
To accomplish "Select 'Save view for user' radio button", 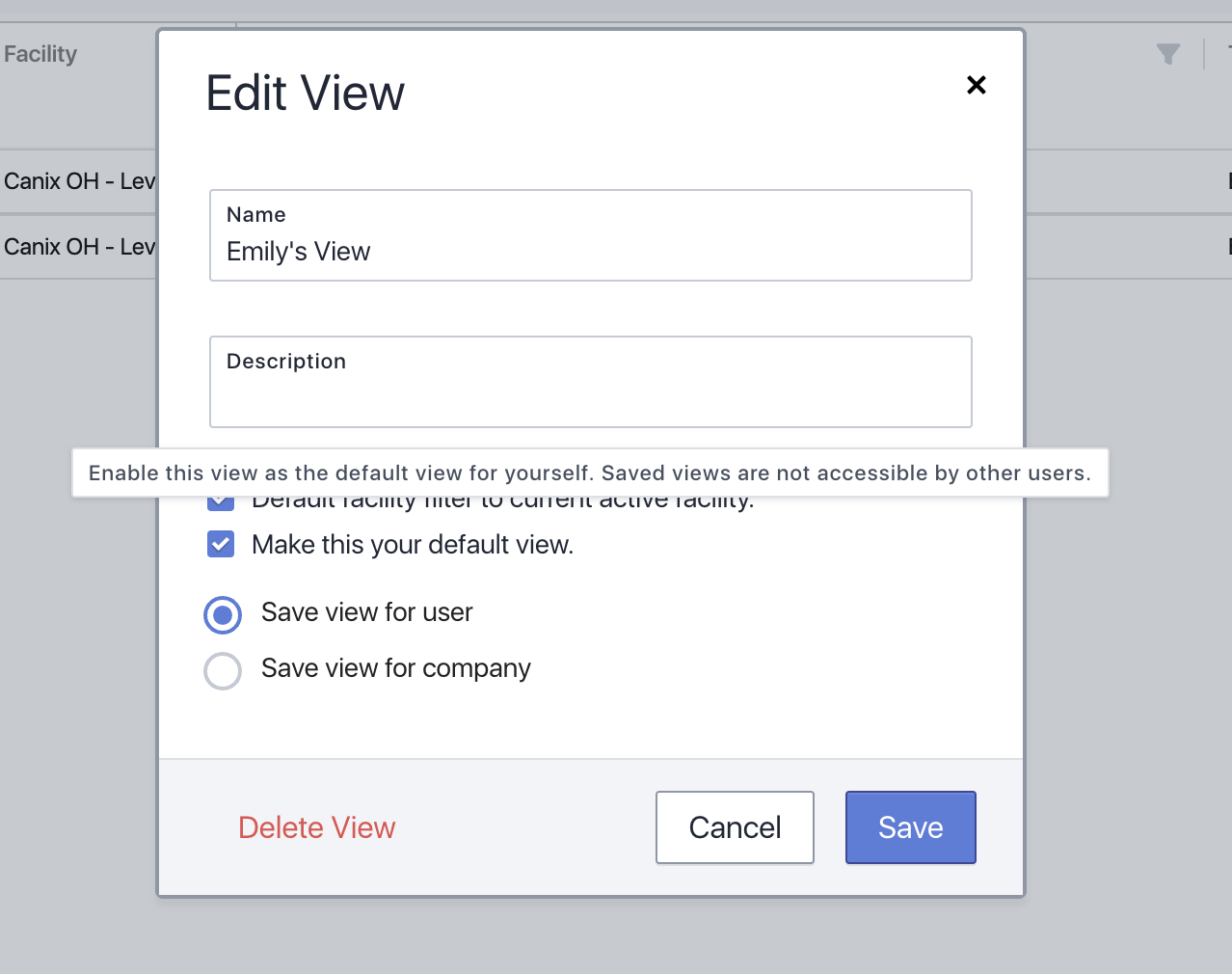I will 223,614.
